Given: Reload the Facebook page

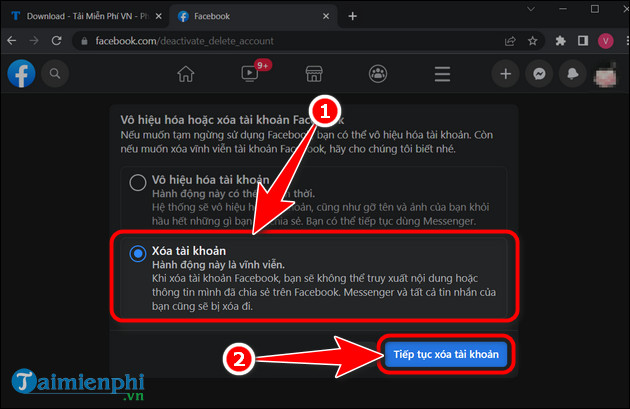Looking at the screenshot, I should (x=57, y=41).
